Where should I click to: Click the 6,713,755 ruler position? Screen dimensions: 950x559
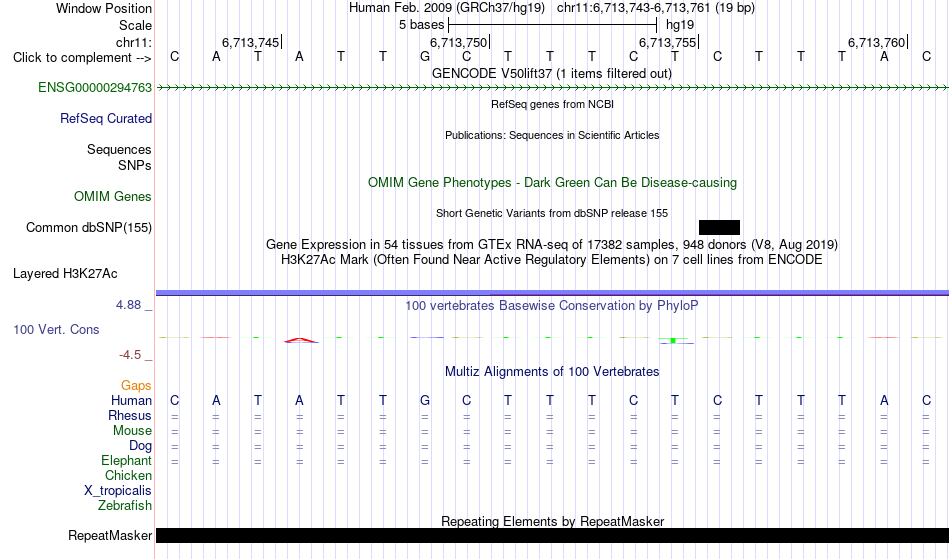pyautogui.click(x=668, y=42)
